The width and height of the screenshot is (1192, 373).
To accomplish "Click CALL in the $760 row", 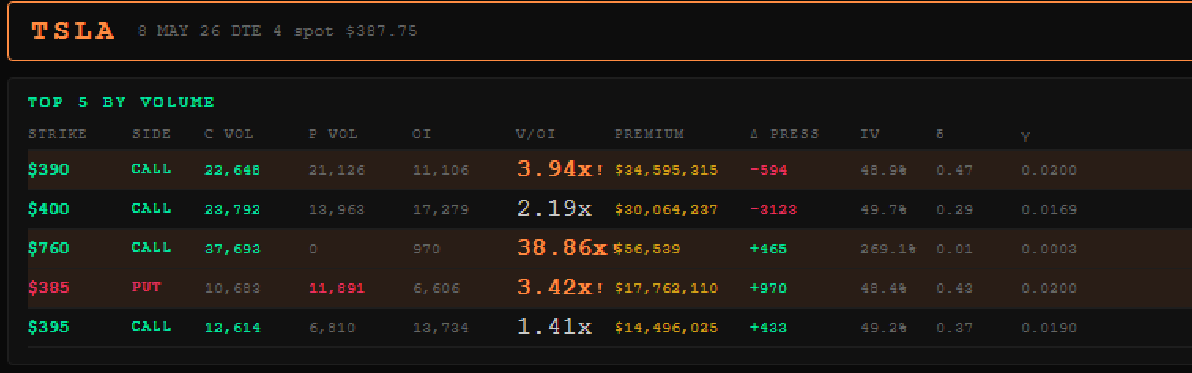I will tap(151, 248).
